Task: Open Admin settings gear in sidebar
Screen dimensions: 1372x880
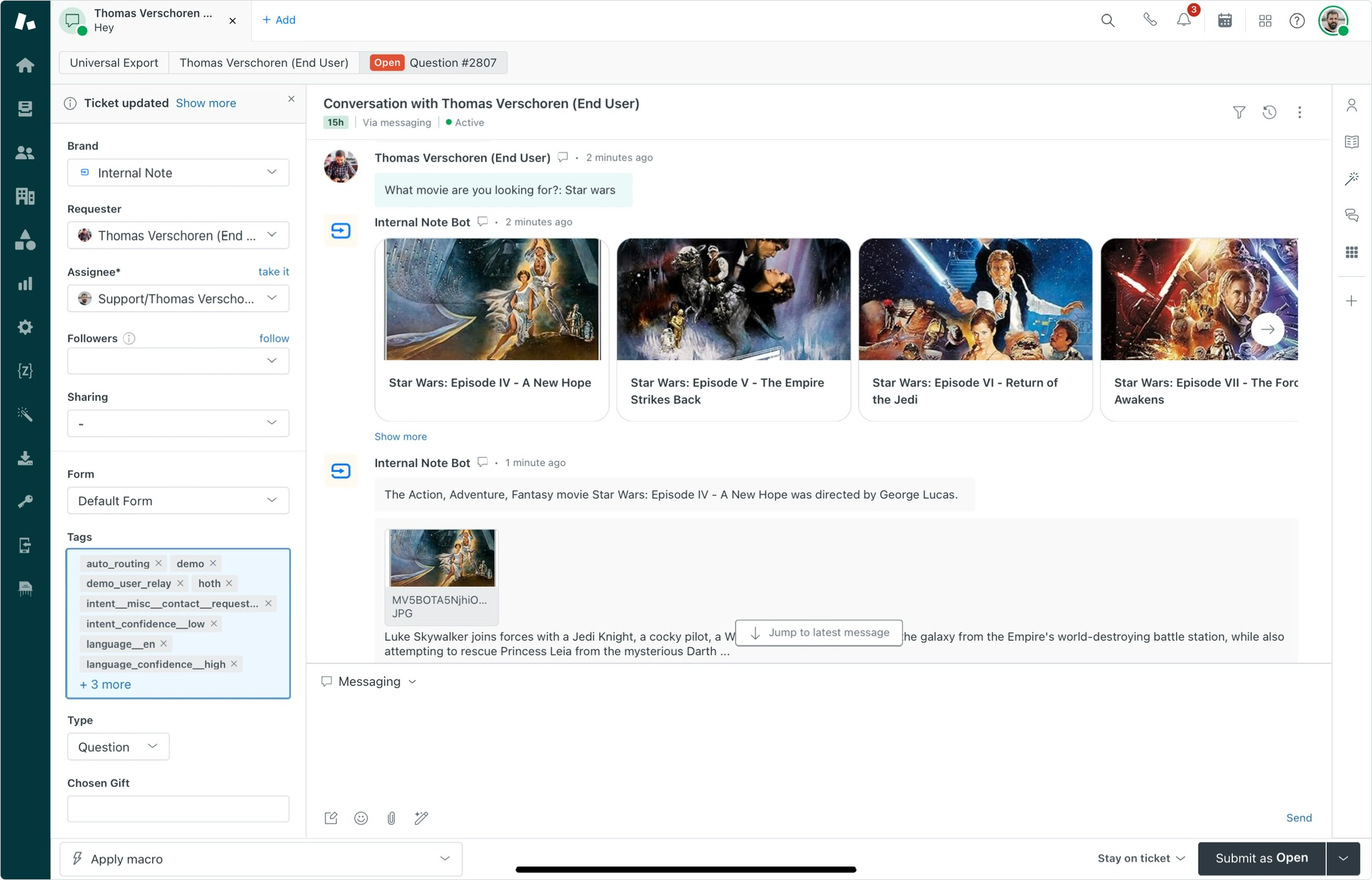Action: (25, 327)
